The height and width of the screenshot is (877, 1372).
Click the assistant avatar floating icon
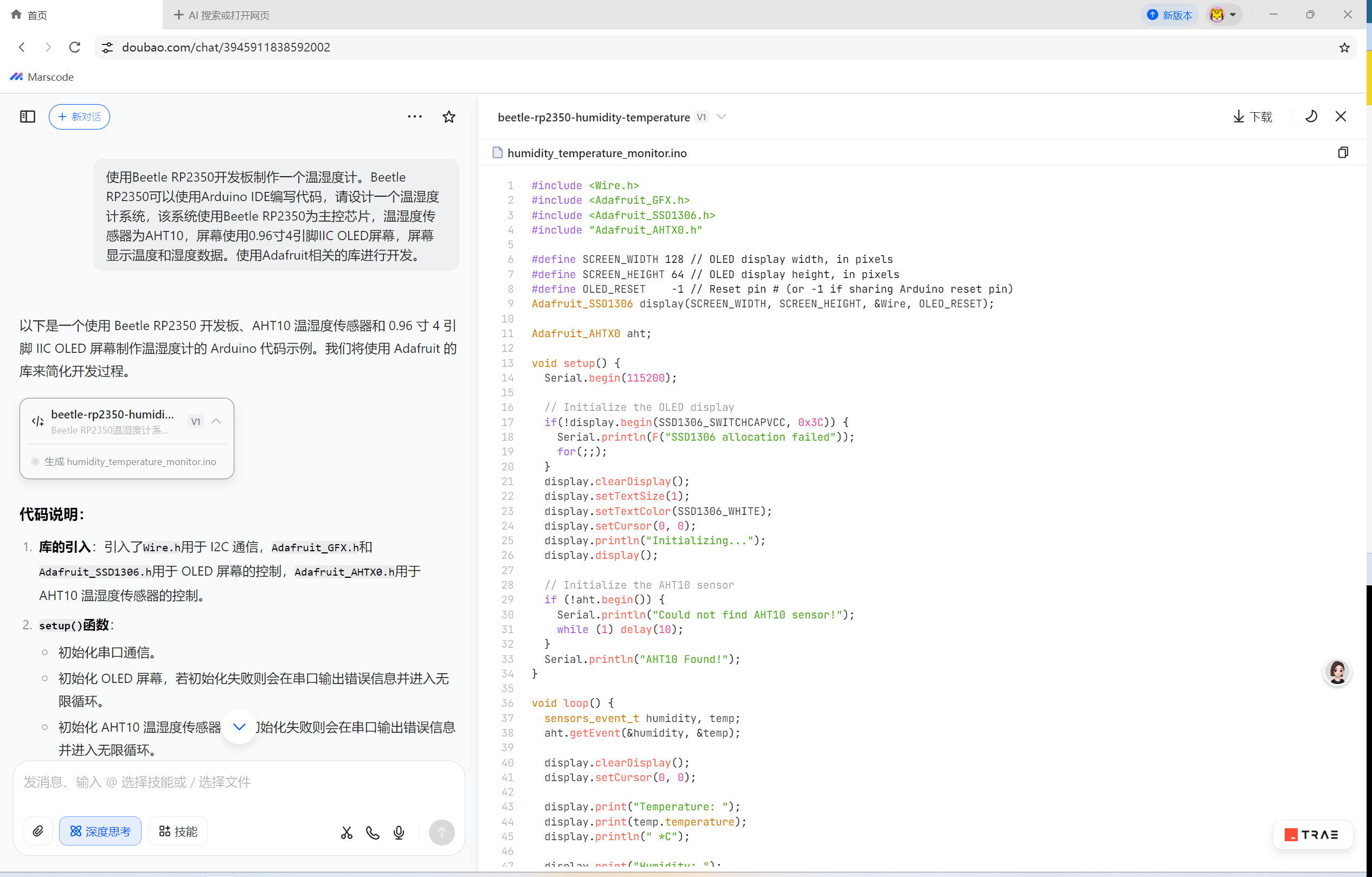1337,672
